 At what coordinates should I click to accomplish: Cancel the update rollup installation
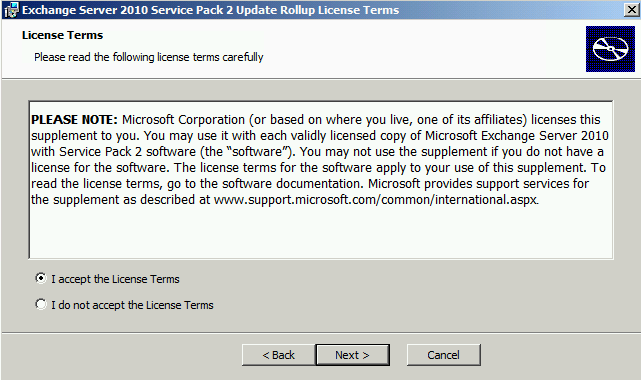point(444,355)
